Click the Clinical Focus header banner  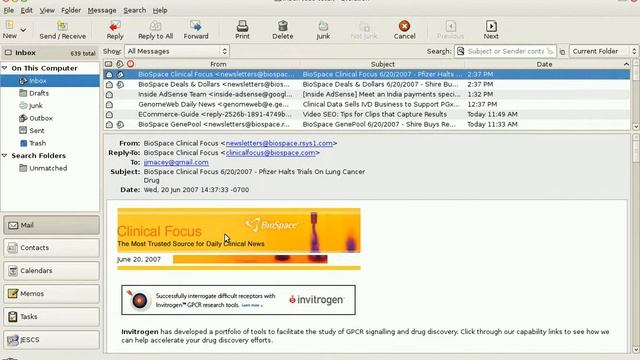pos(239,230)
